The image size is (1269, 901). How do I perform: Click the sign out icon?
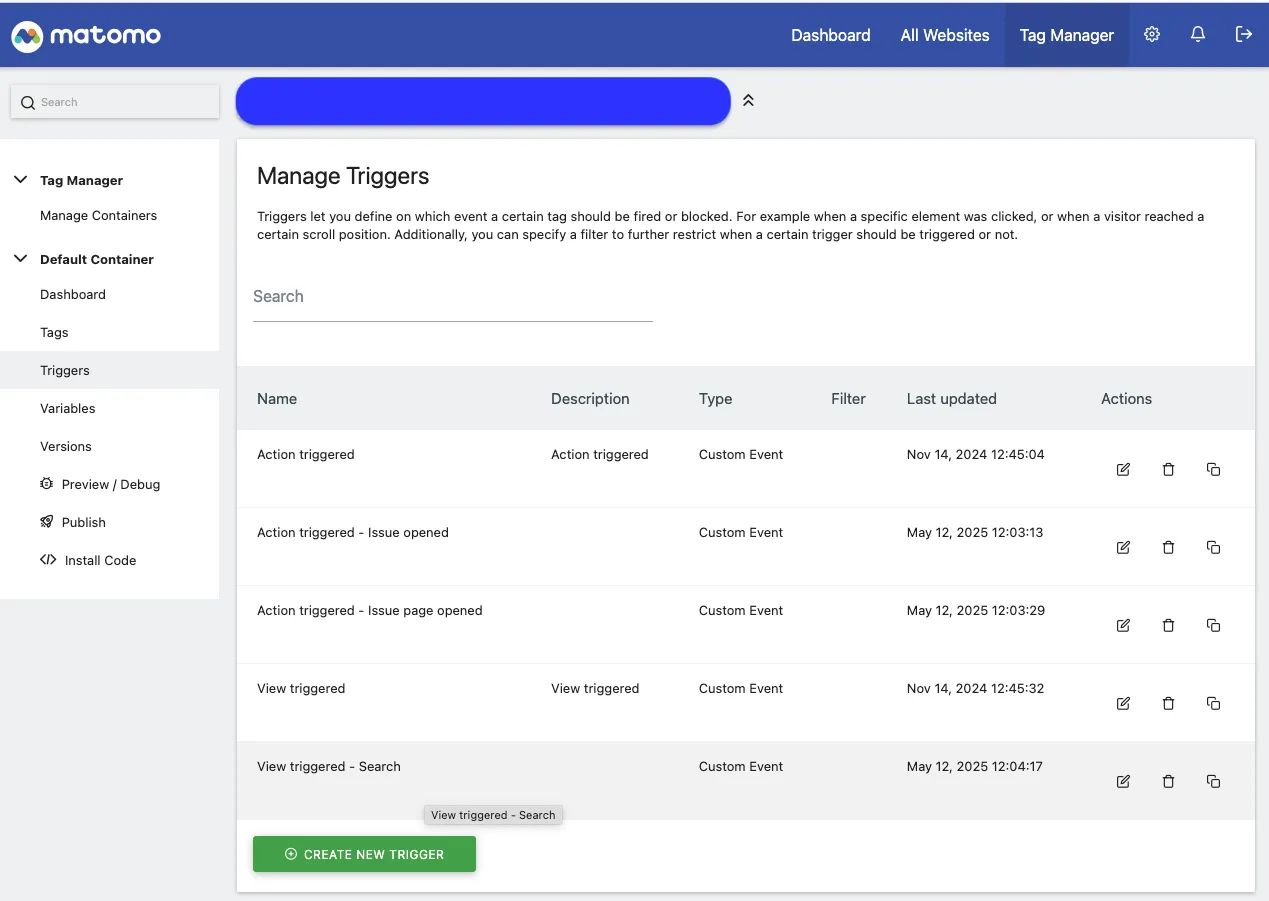[1244, 34]
